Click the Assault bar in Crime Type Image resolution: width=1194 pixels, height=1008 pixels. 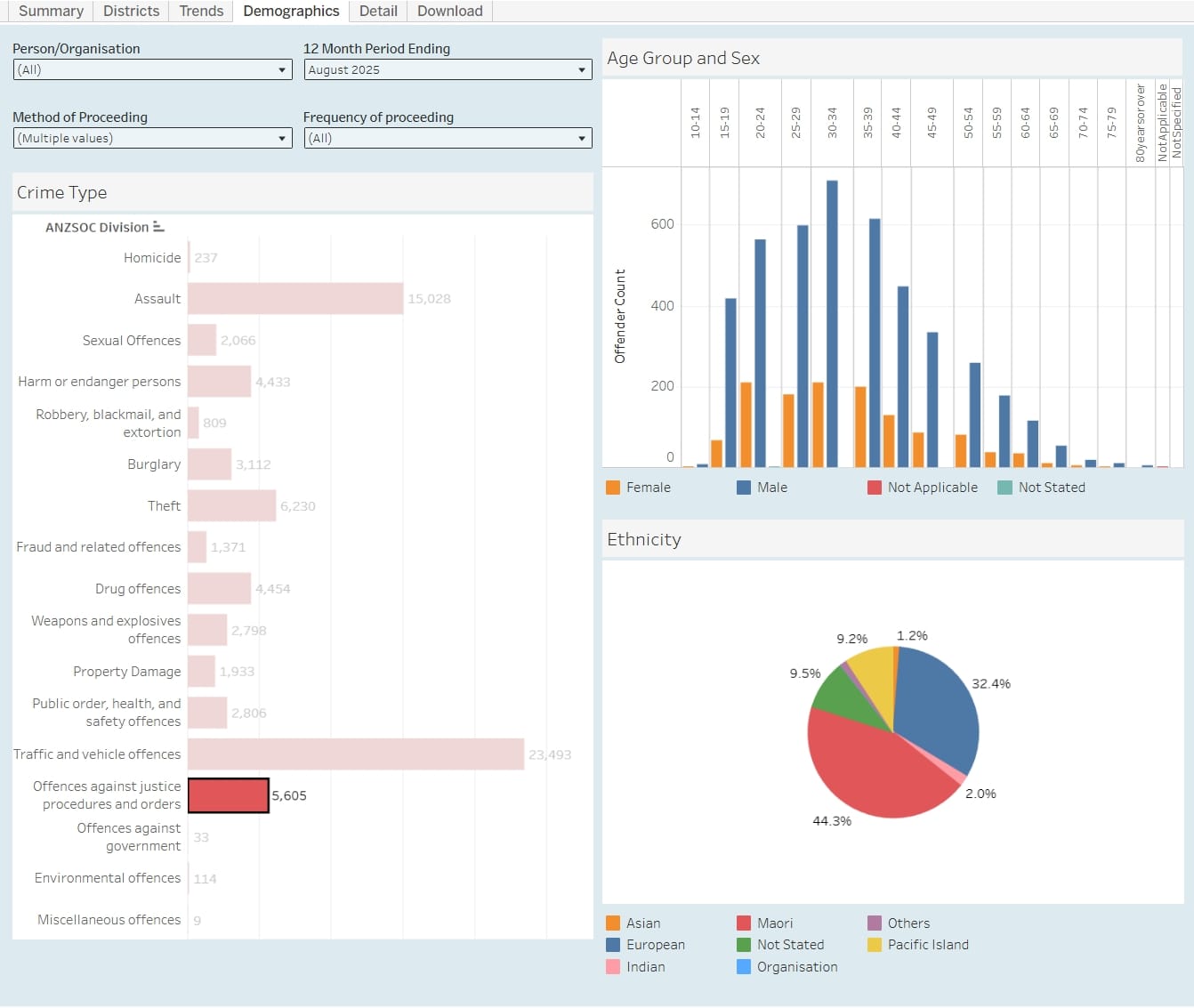[295, 299]
